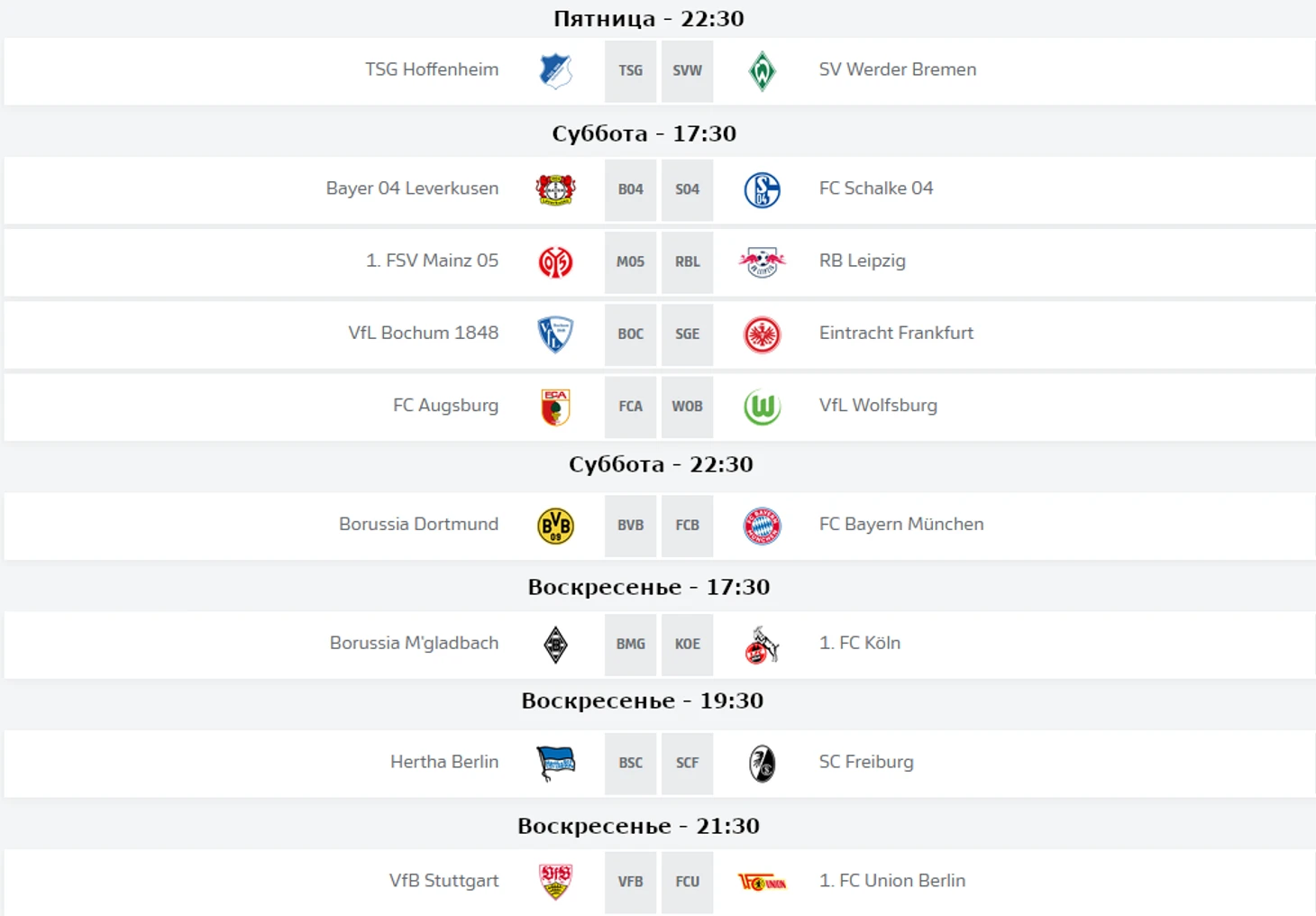Image resolution: width=1316 pixels, height=916 pixels.
Task: Select the Eintracht Frankfurt eagle crest
Action: [762, 334]
